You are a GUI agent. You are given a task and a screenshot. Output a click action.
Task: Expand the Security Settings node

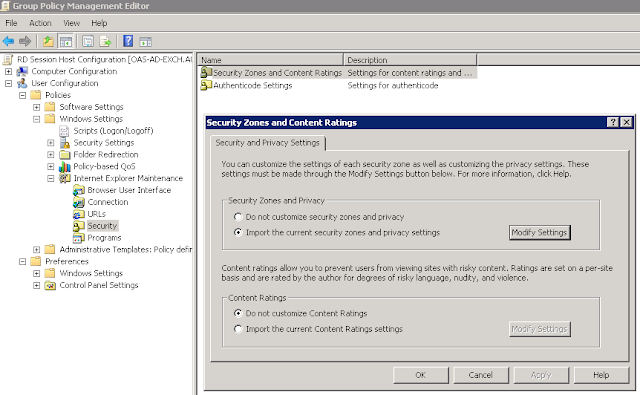51,143
